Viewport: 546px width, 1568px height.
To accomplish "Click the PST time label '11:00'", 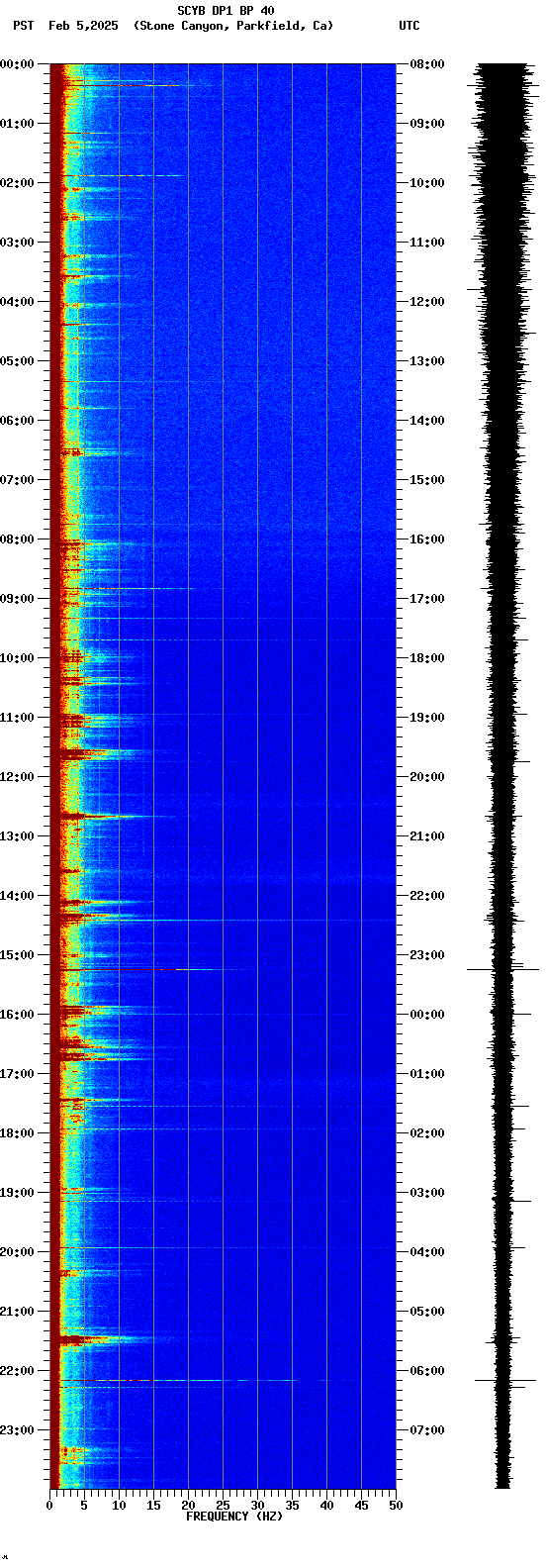I will click(17, 718).
